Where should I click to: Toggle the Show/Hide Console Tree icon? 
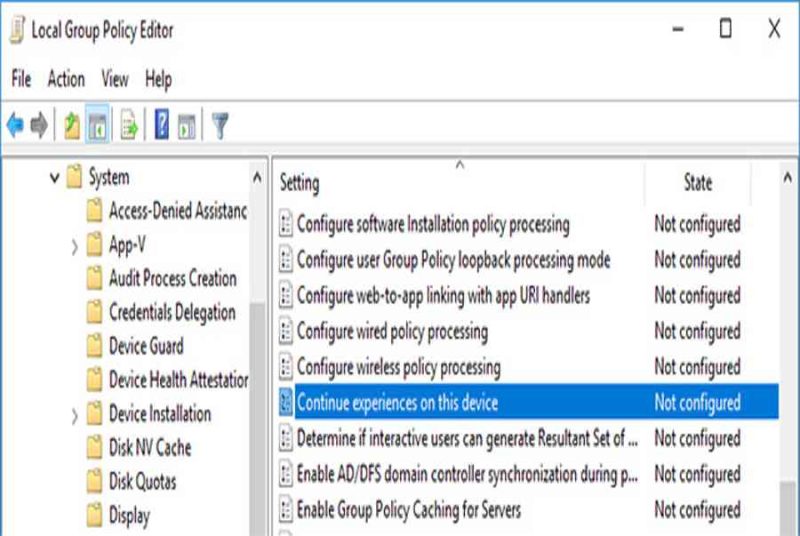(97, 125)
